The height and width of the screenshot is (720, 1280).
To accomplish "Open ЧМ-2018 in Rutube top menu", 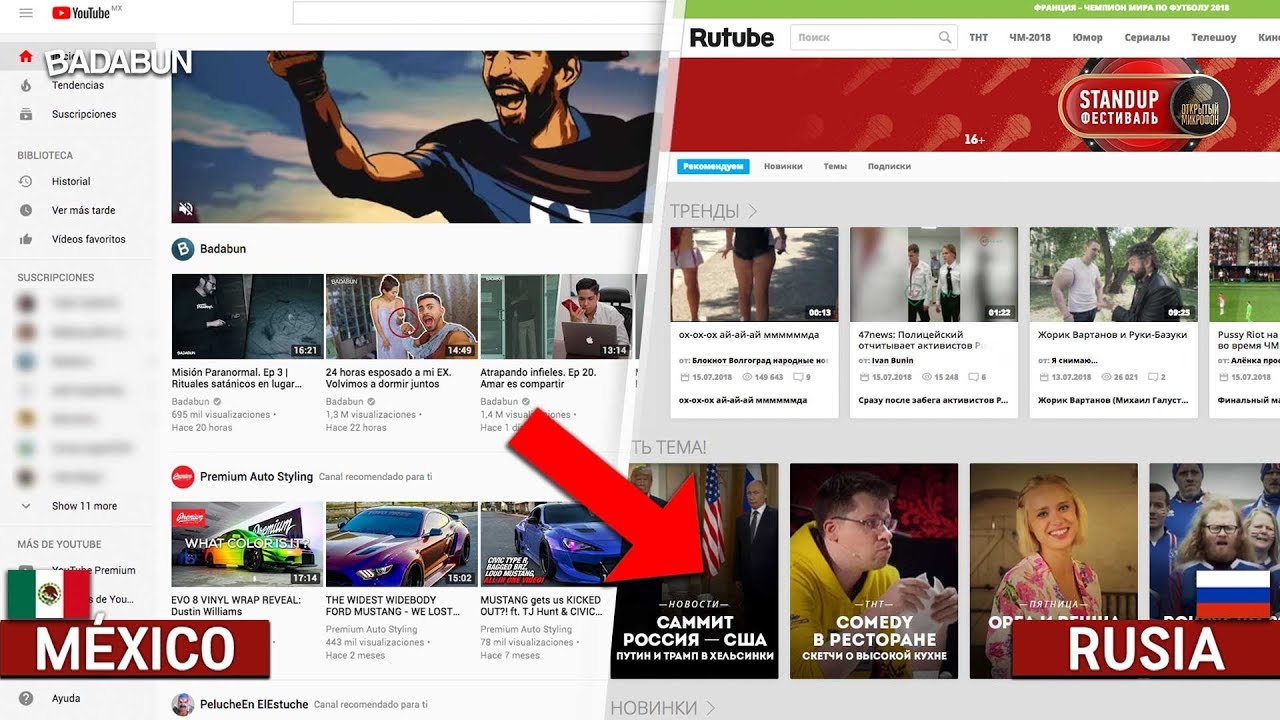I will tap(1030, 38).
